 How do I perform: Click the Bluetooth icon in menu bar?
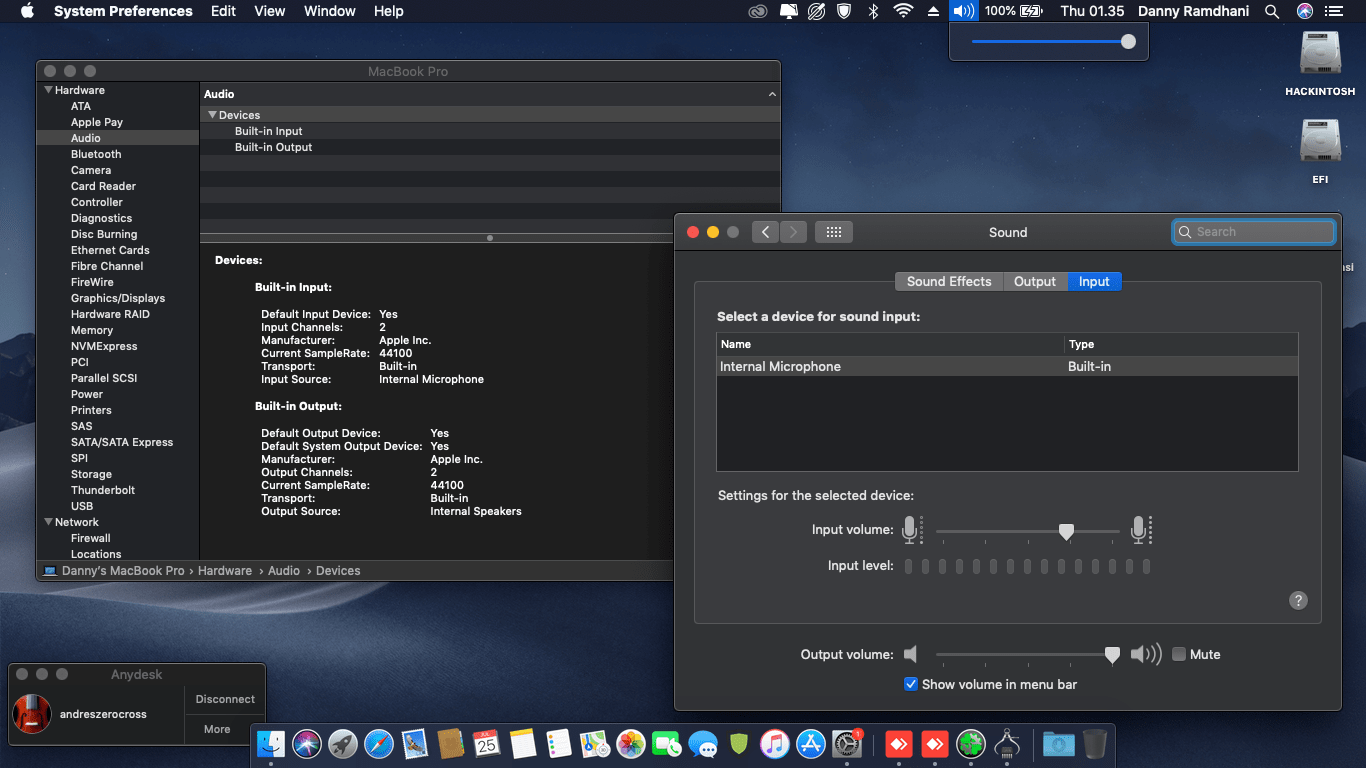(x=873, y=11)
